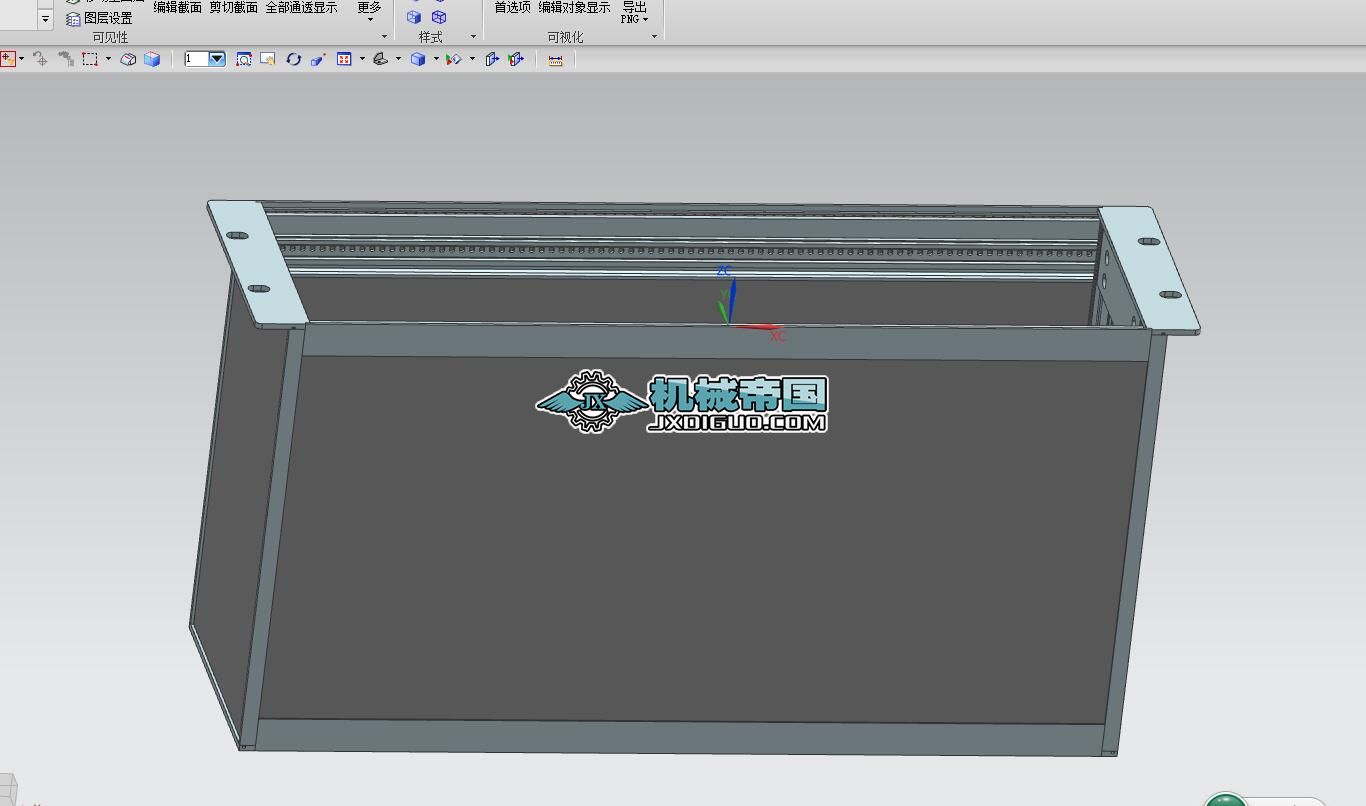This screenshot has width=1366, height=806.
Task: Click the 编辑截面 button
Action: pos(177,7)
